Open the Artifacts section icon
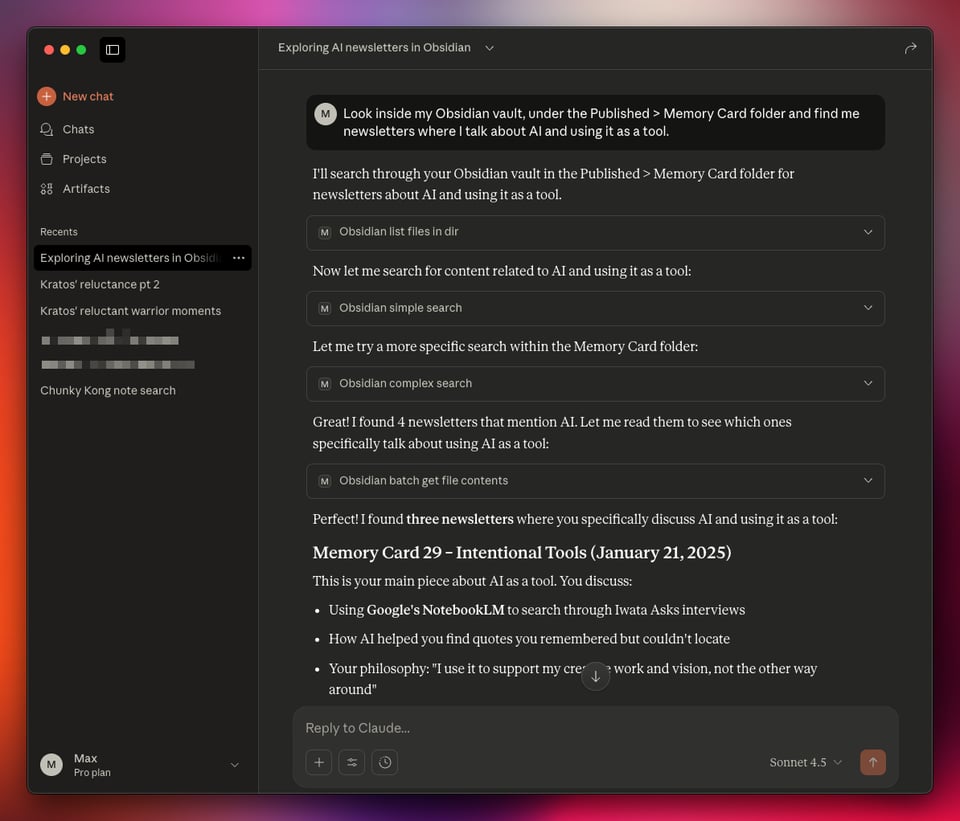 (x=44, y=188)
